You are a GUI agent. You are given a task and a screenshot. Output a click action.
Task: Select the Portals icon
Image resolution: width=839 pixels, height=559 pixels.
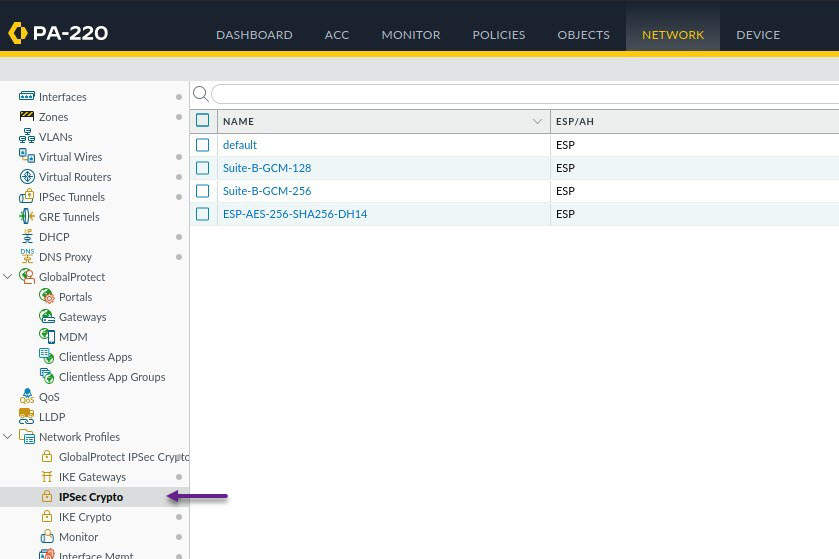tap(47, 296)
